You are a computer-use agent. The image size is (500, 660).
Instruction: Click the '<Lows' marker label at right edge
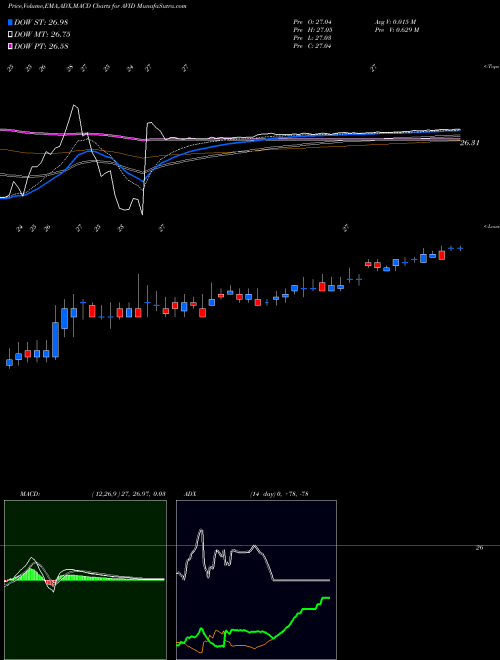(492, 227)
